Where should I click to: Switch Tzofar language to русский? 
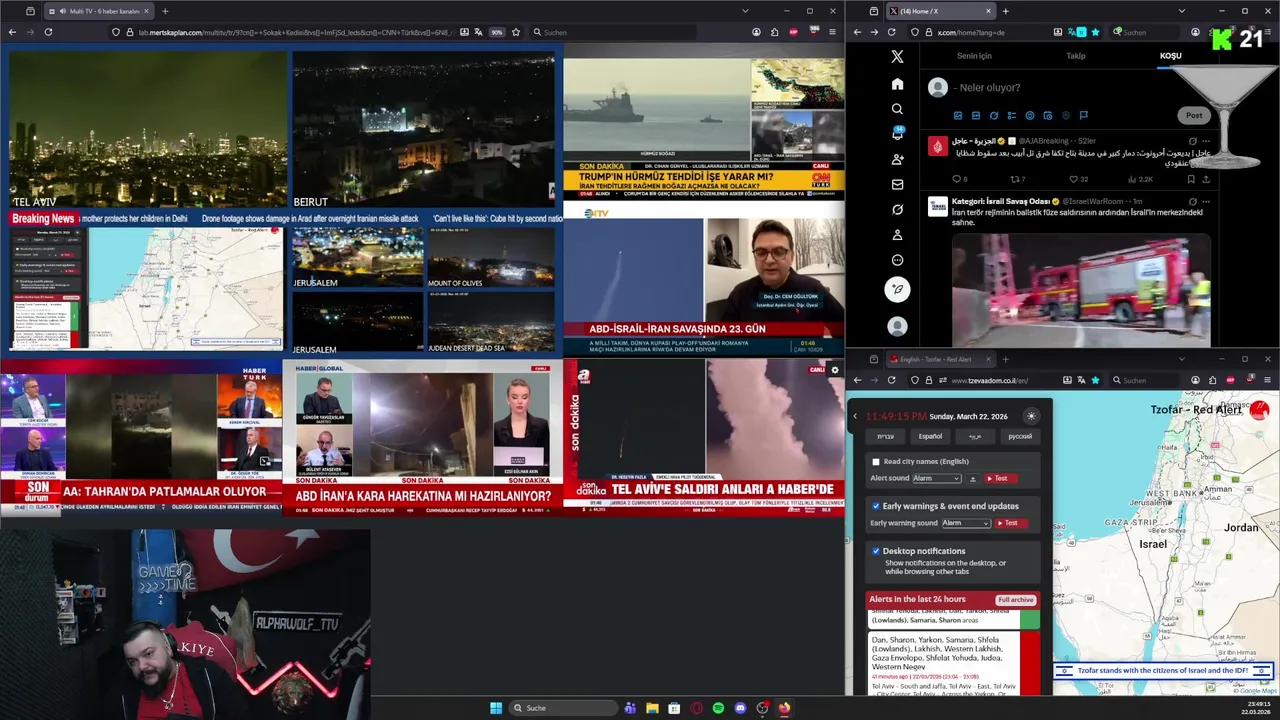point(1020,436)
